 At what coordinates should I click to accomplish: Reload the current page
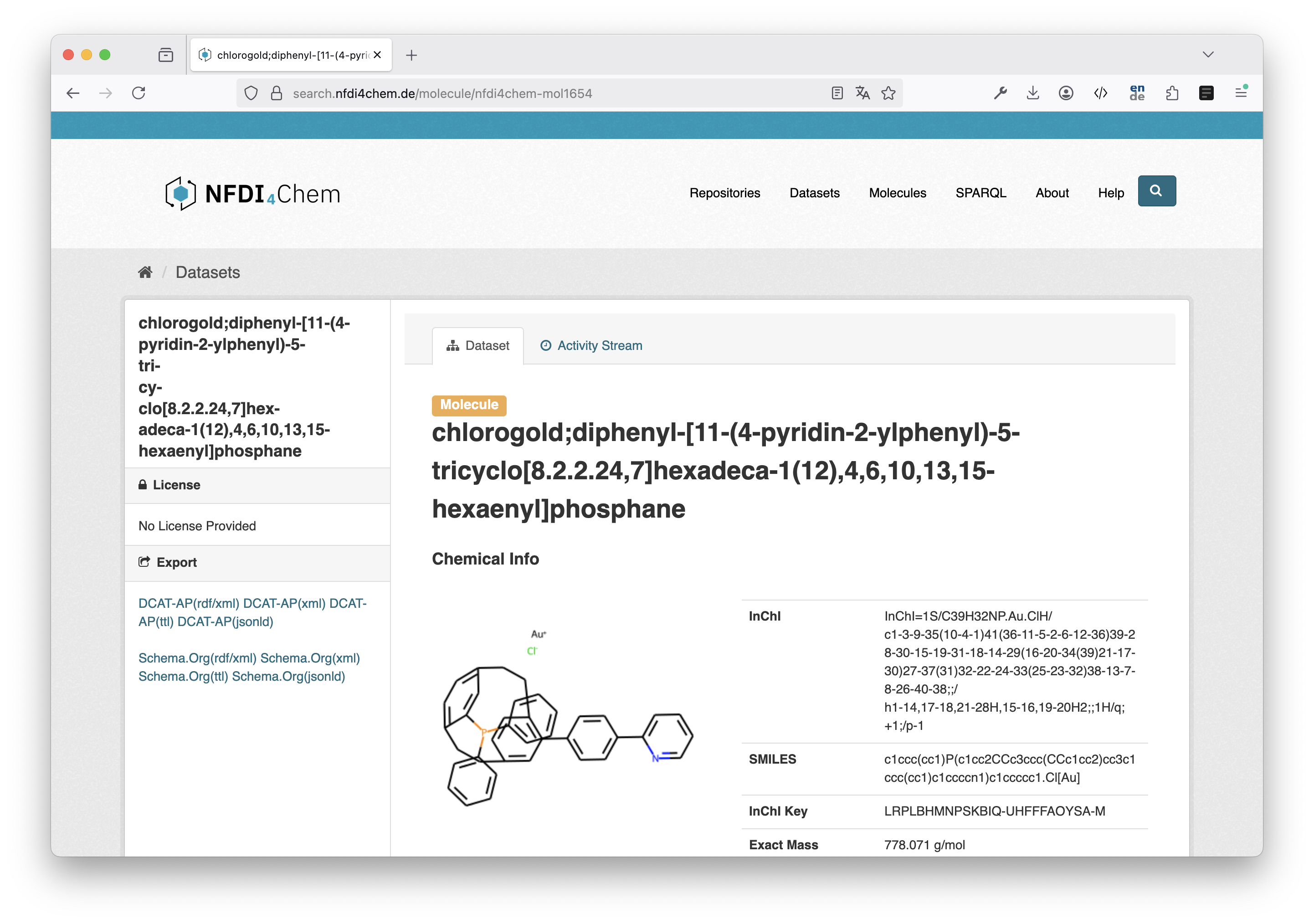click(139, 93)
